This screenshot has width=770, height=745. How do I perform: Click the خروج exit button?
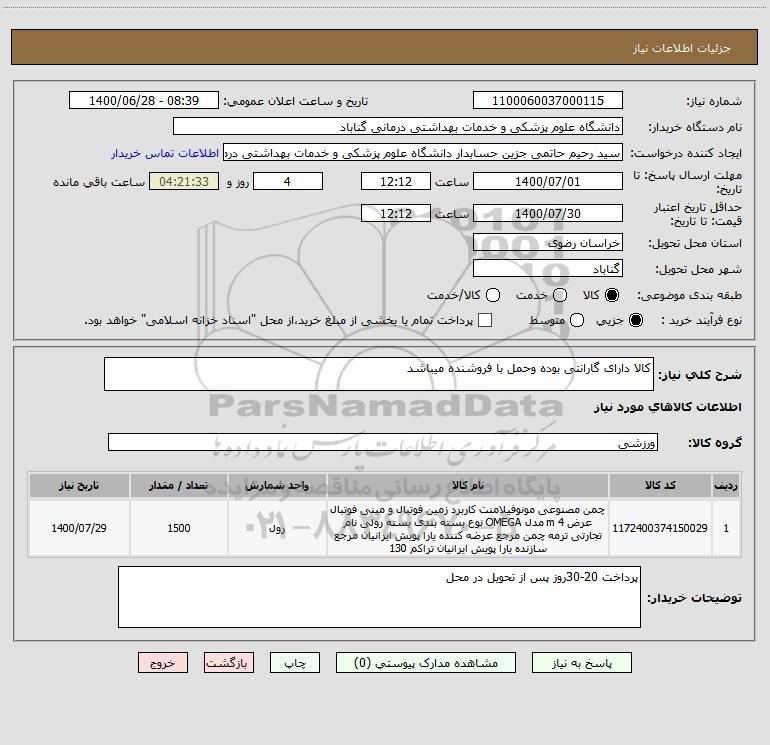point(163,663)
